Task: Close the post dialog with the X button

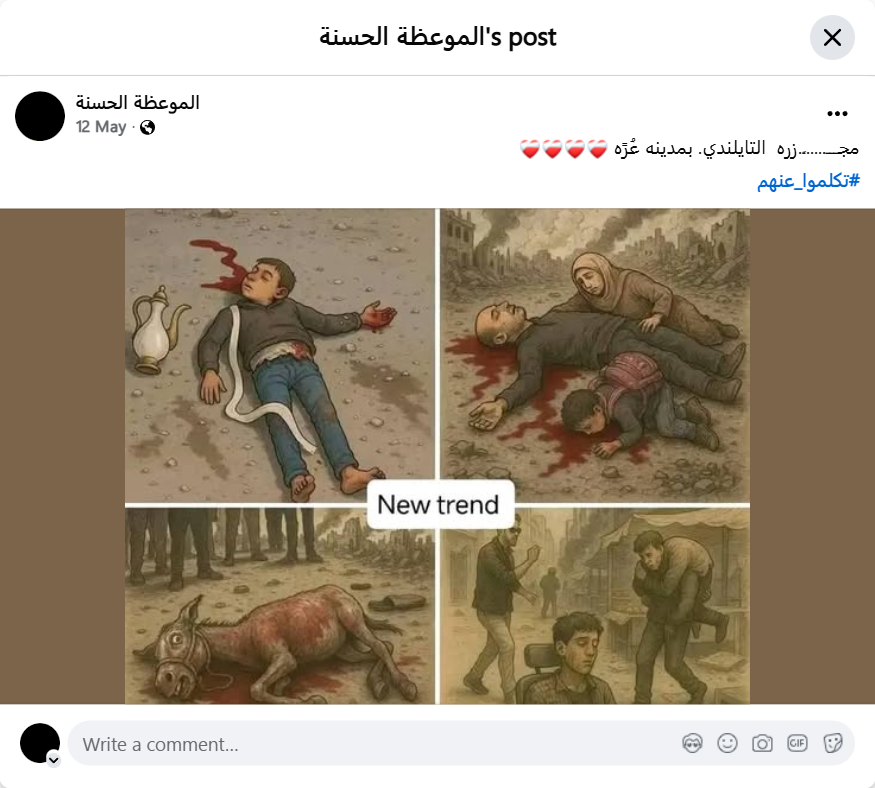Action: pyautogui.click(x=832, y=37)
